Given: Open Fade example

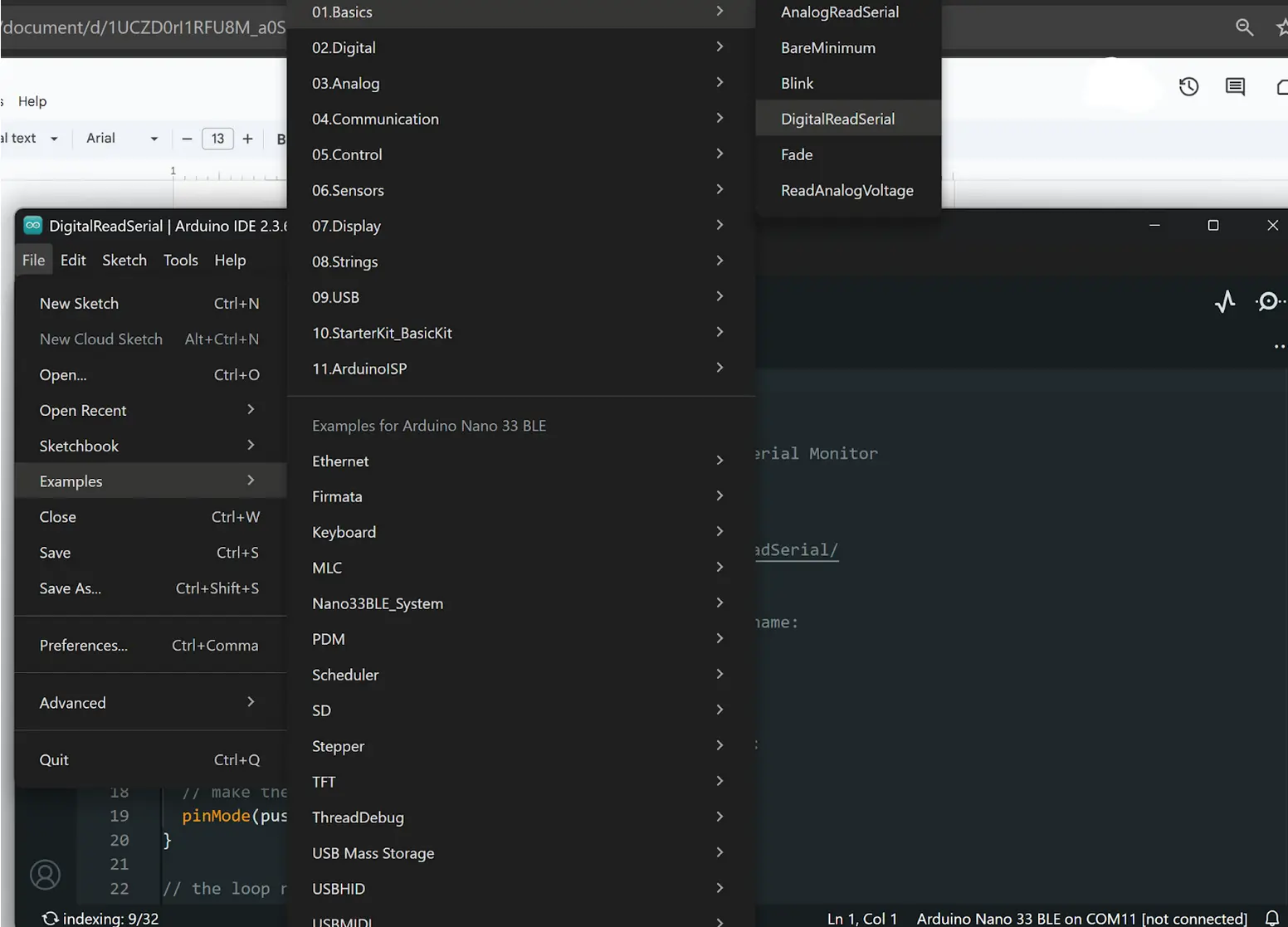Looking at the screenshot, I should click(848, 155).
